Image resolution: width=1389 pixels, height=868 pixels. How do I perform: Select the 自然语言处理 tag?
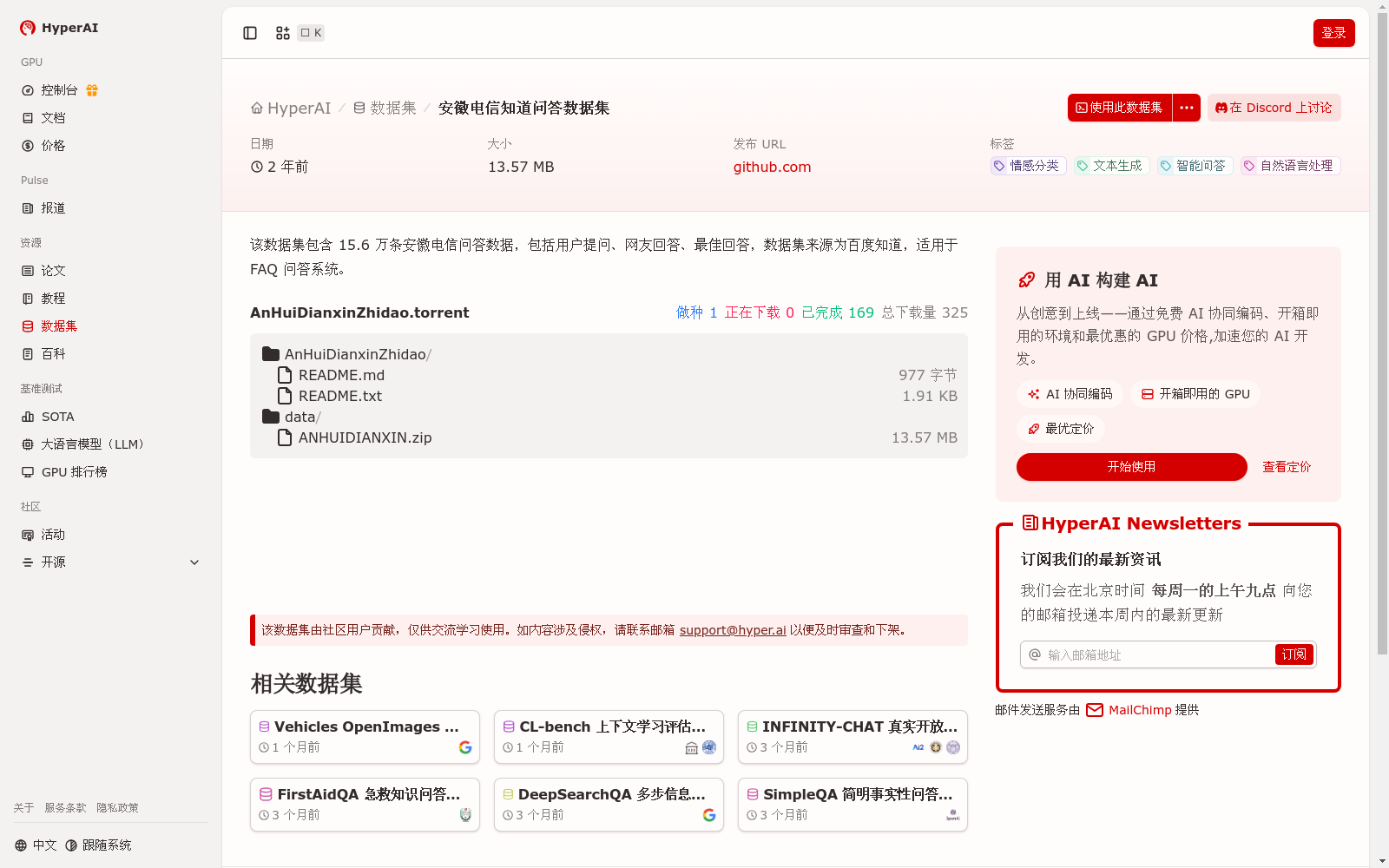pyautogui.click(x=1290, y=166)
